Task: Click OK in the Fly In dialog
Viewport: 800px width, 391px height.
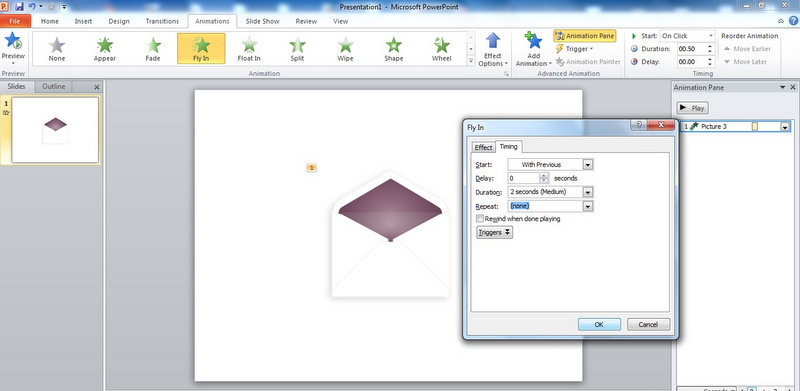Action: tap(599, 325)
